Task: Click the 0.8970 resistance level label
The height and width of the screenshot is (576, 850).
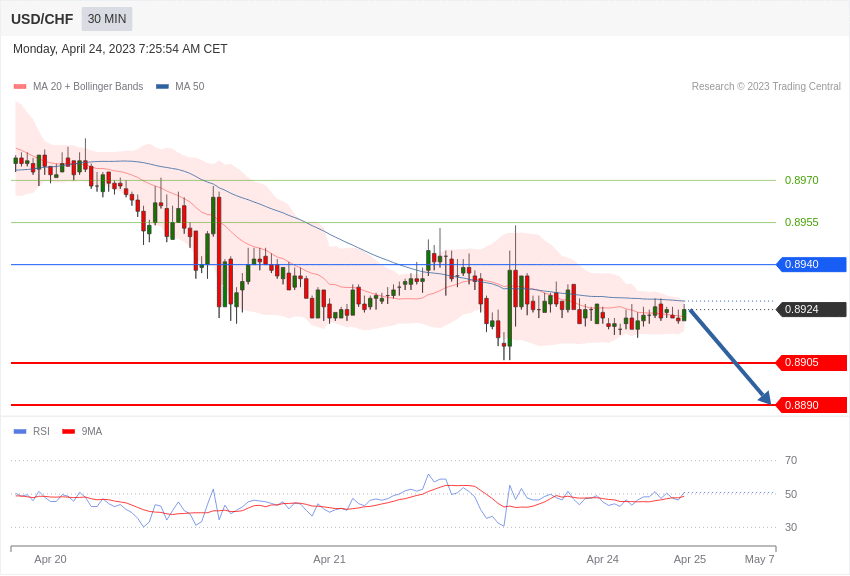Action: tap(802, 180)
